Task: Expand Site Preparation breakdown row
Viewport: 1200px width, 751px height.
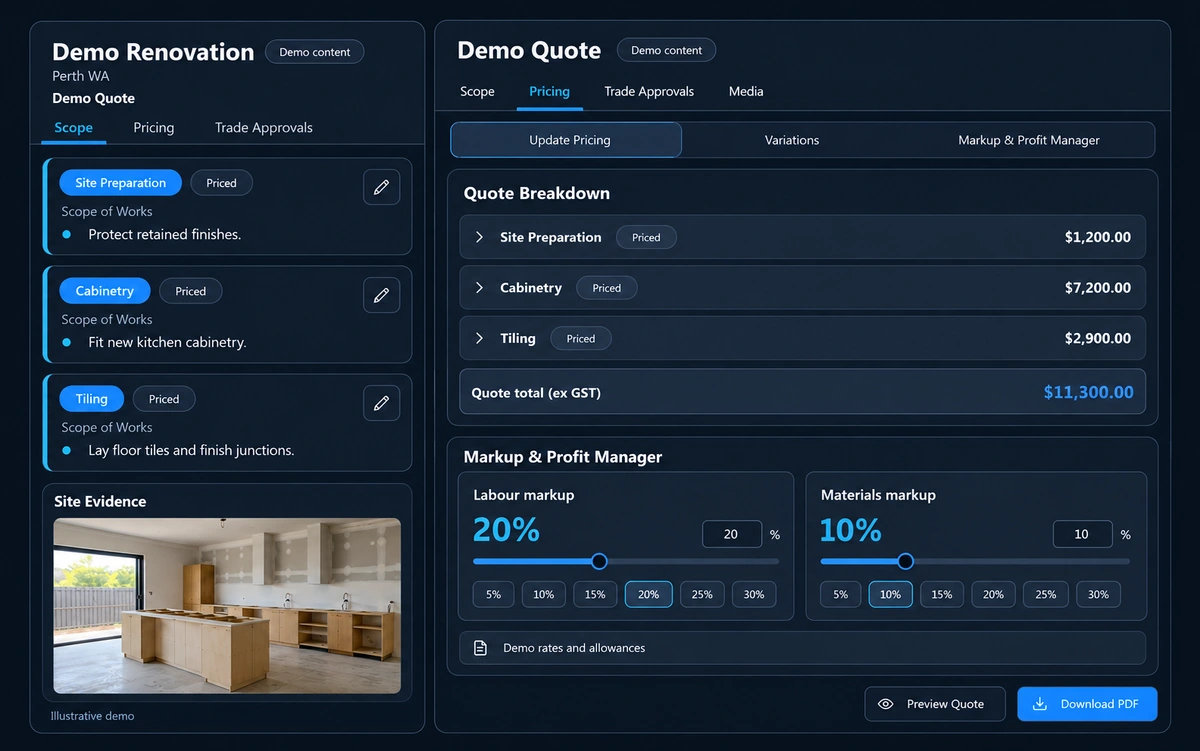Action: pos(479,237)
